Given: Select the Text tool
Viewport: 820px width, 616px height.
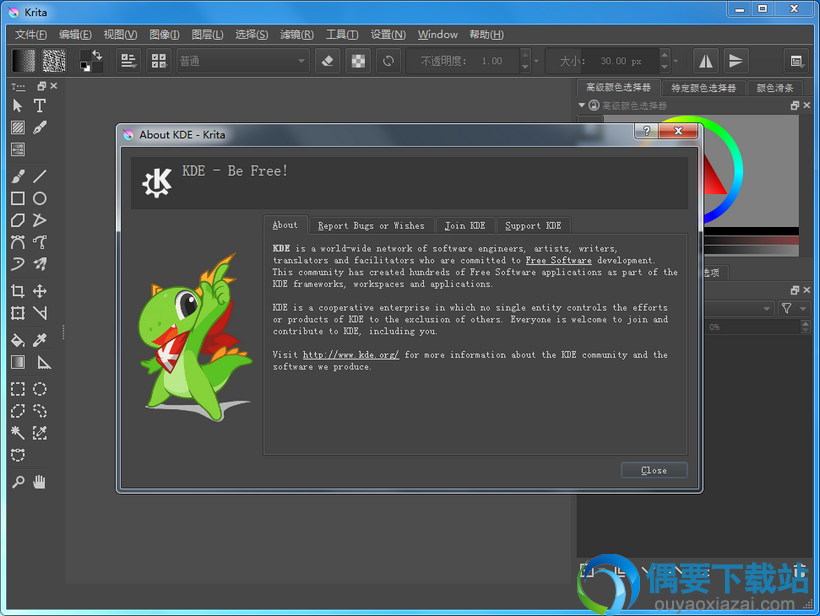Looking at the screenshot, I should click(40, 106).
